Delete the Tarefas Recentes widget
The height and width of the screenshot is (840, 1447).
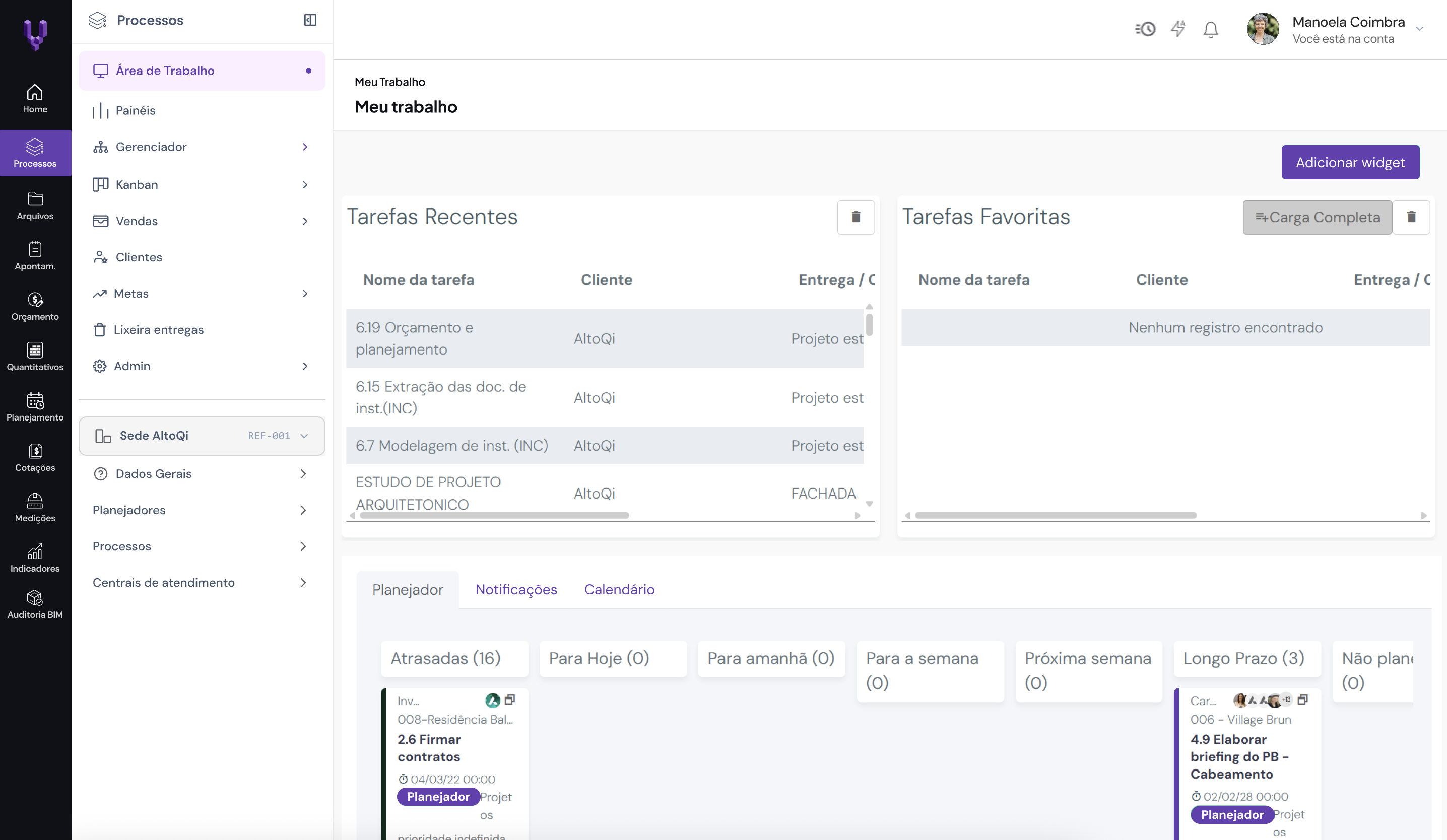(856, 217)
